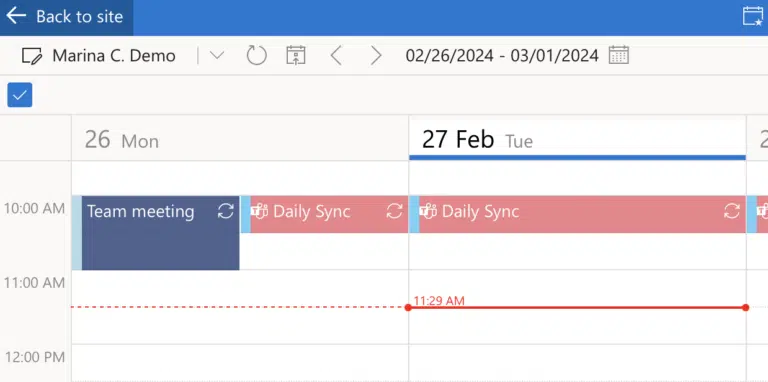Select the 26 Mon day header

coord(121,141)
